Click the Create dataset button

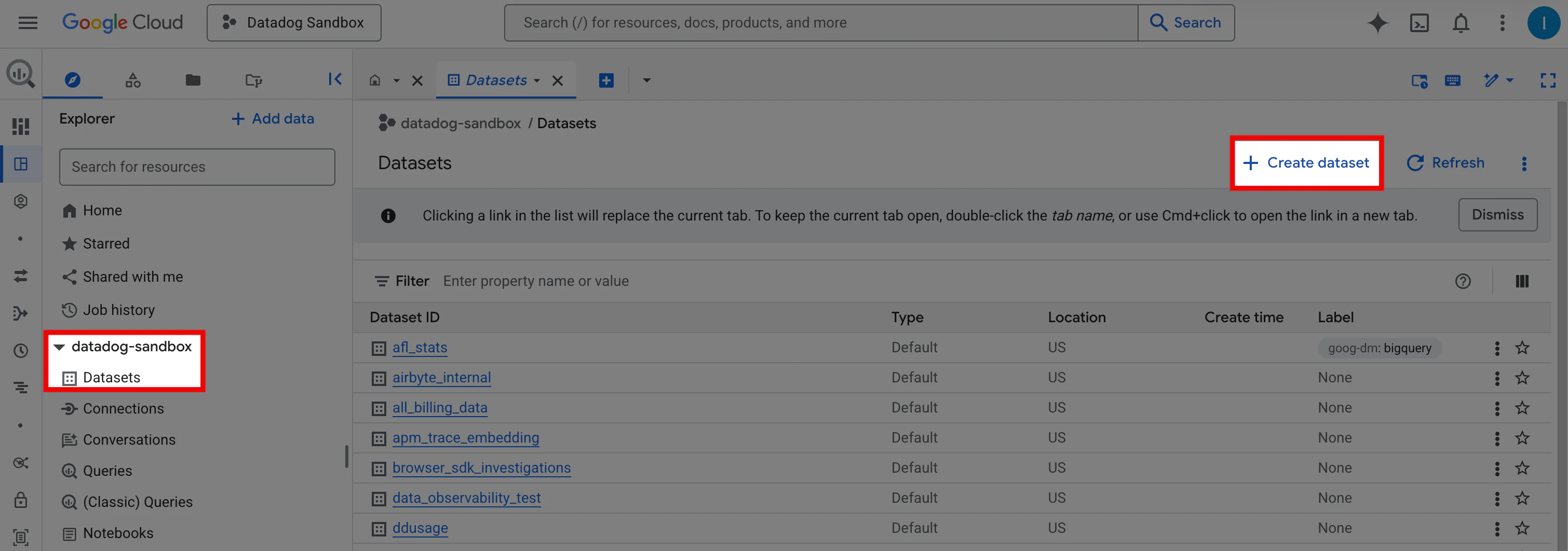[1306, 163]
